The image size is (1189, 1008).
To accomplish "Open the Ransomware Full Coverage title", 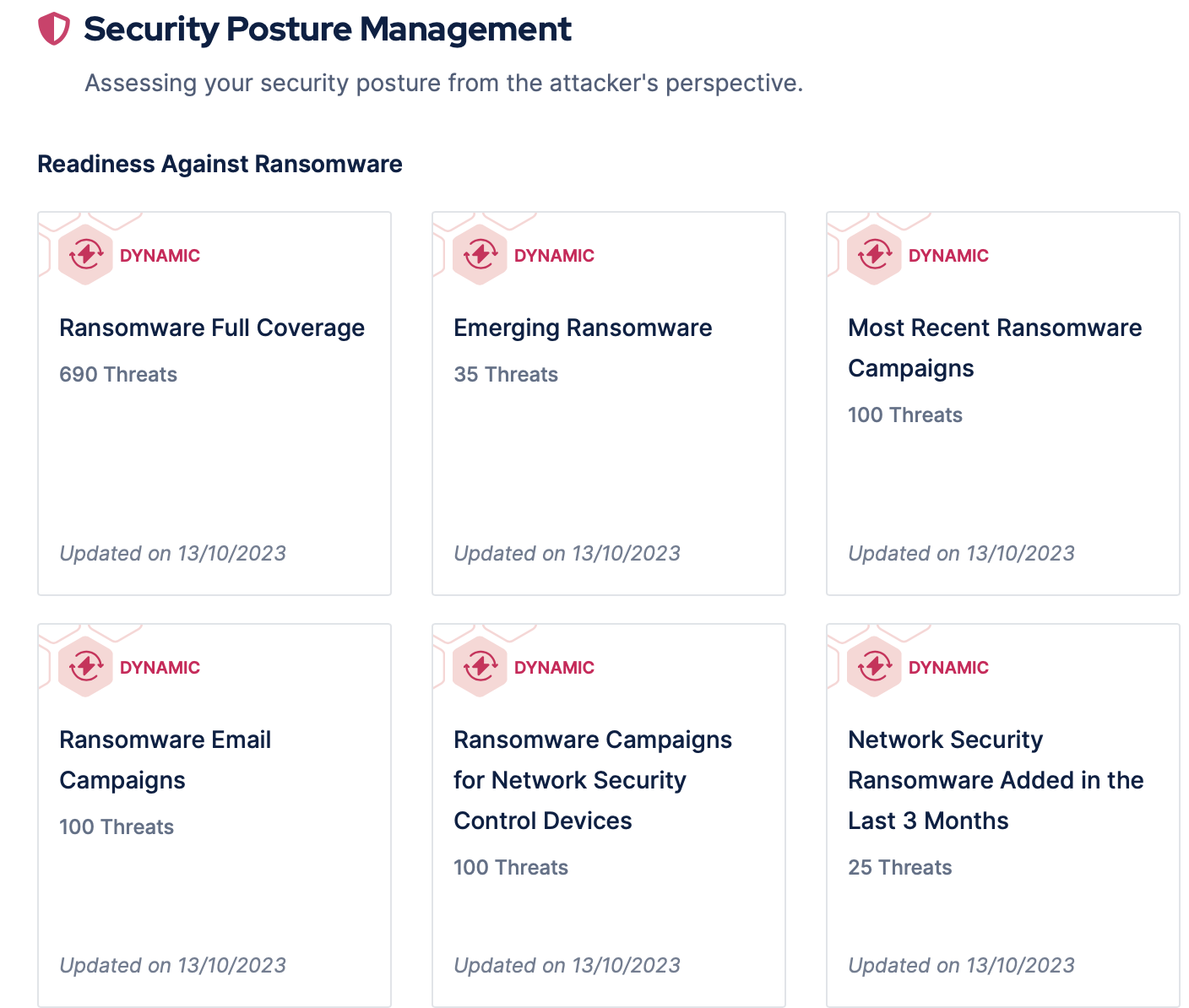I will (212, 328).
